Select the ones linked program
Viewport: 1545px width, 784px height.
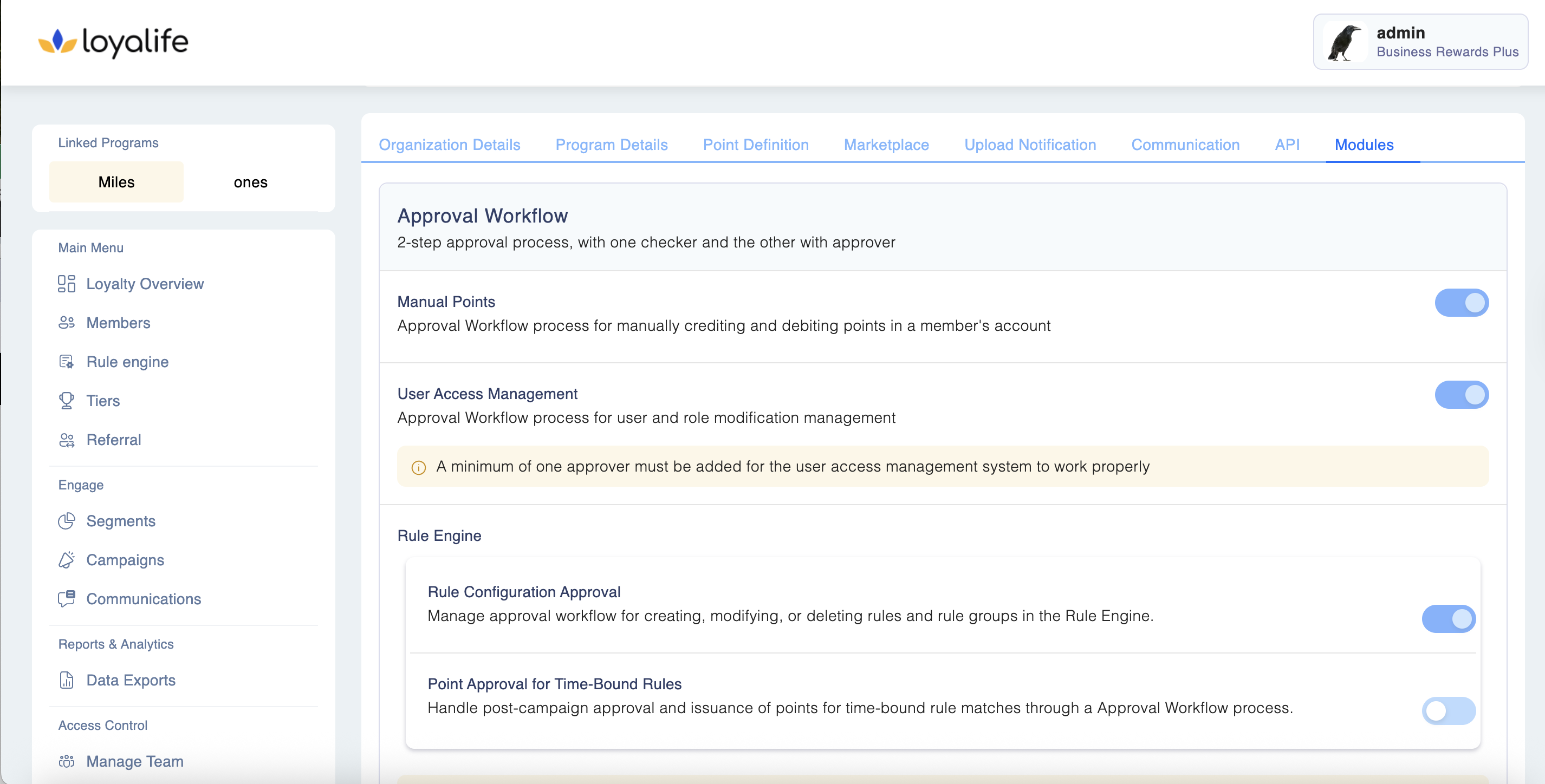click(x=250, y=182)
